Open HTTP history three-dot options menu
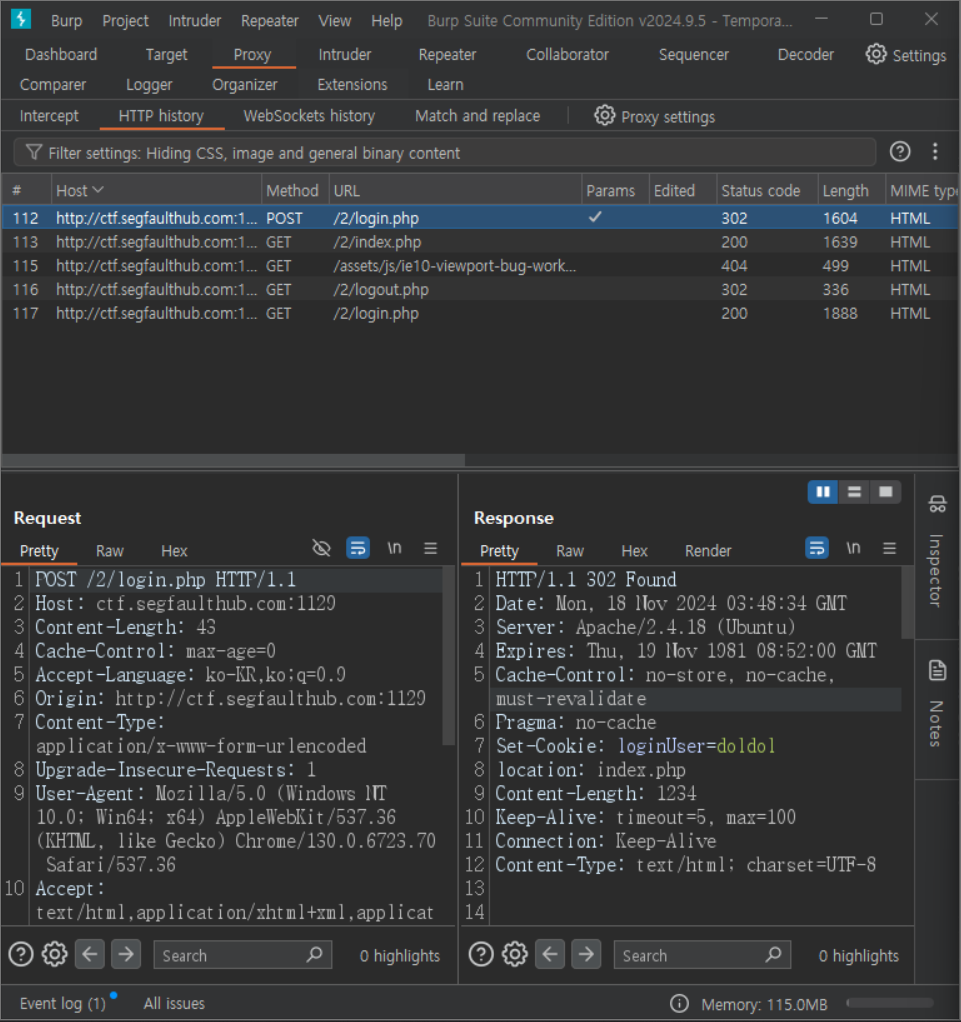The height and width of the screenshot is (1022, 961). (x=935, y=152)
